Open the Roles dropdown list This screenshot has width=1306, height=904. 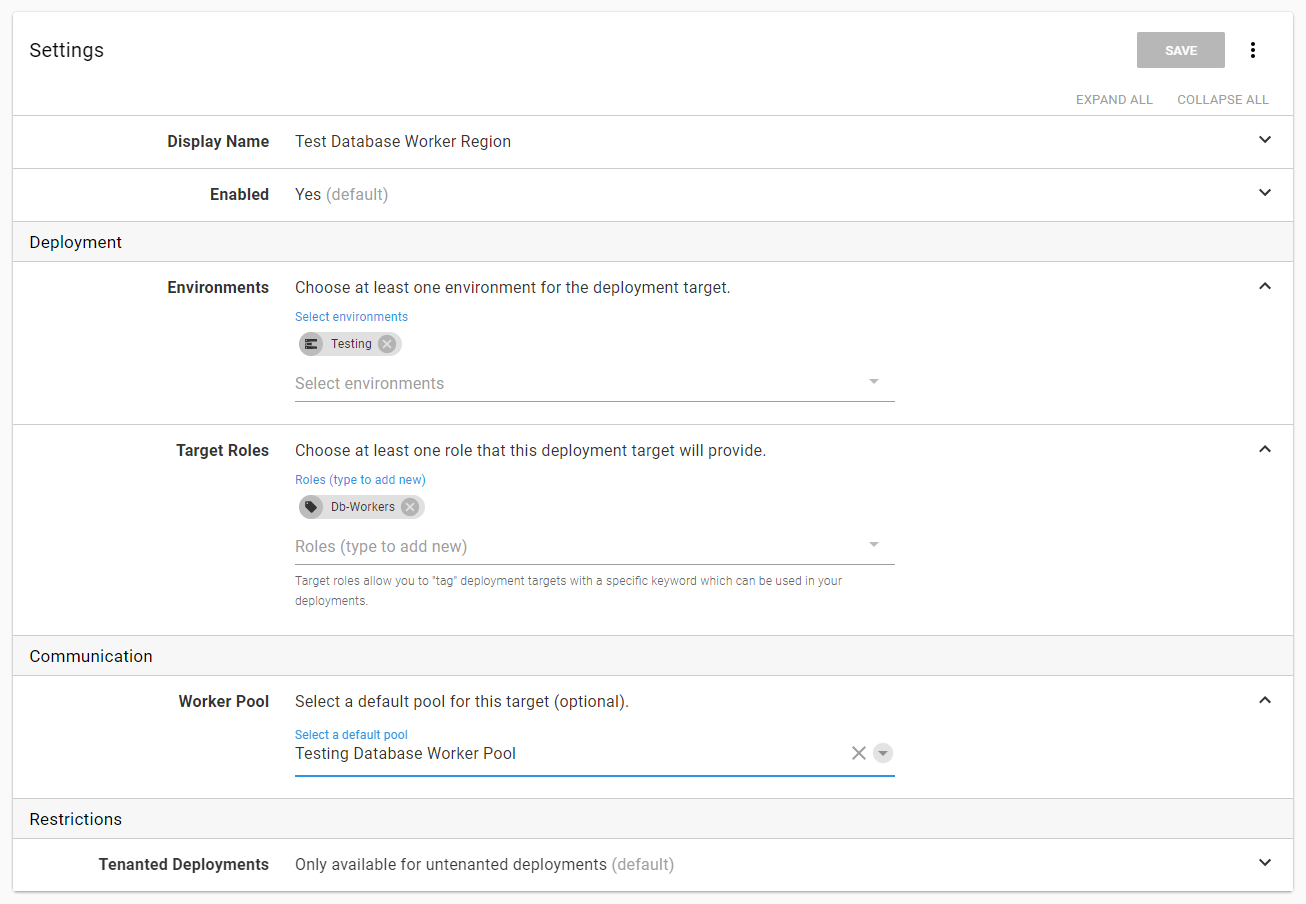pos(873,546)
